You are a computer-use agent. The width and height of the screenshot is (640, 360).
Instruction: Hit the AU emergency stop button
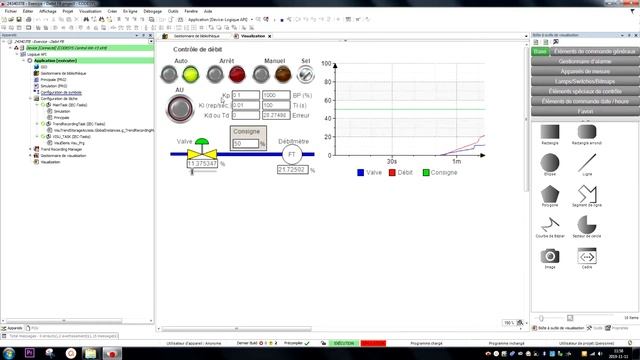180,109
